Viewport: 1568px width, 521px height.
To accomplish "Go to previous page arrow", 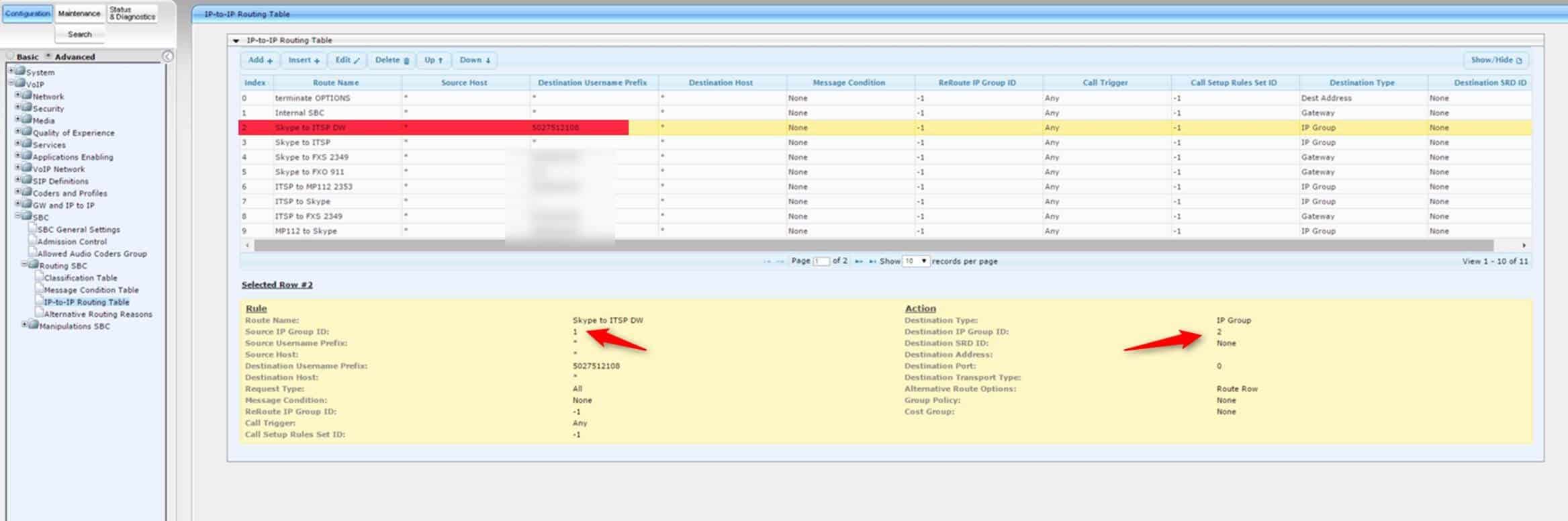I will pos(780,261).
